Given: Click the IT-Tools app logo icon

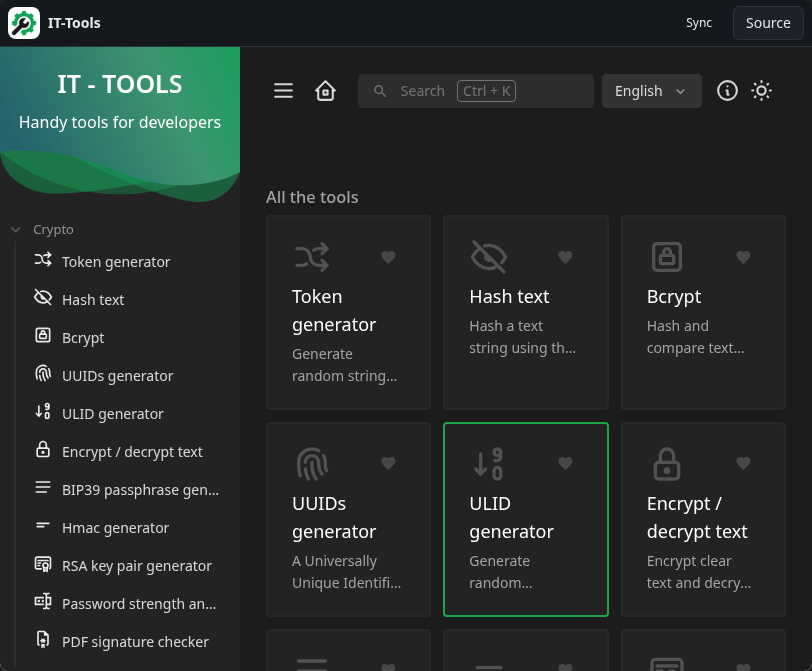Looking at the screenshot, I should 24,23.
